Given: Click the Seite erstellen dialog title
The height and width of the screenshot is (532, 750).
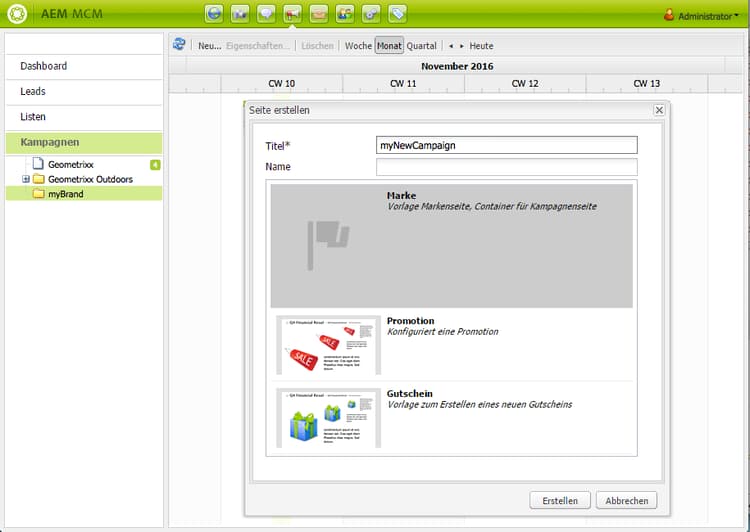Looking at the screenshot, I should pos(279,110).
